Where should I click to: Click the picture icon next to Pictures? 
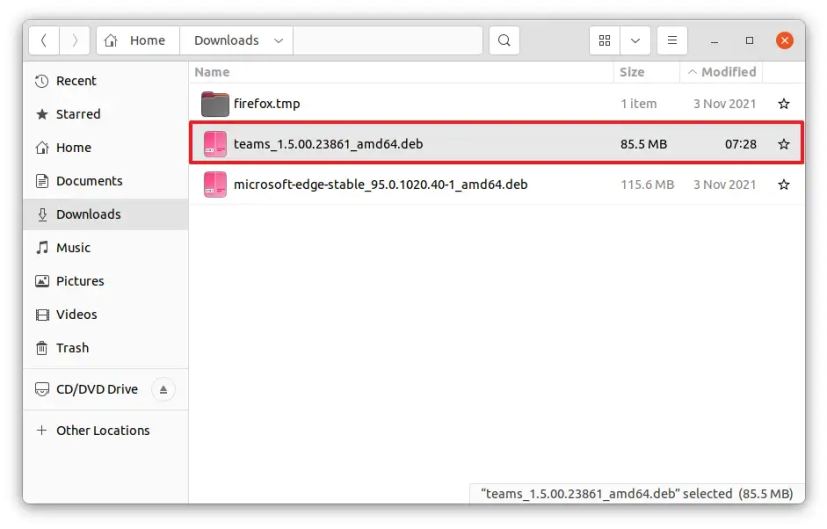point(42,281)
